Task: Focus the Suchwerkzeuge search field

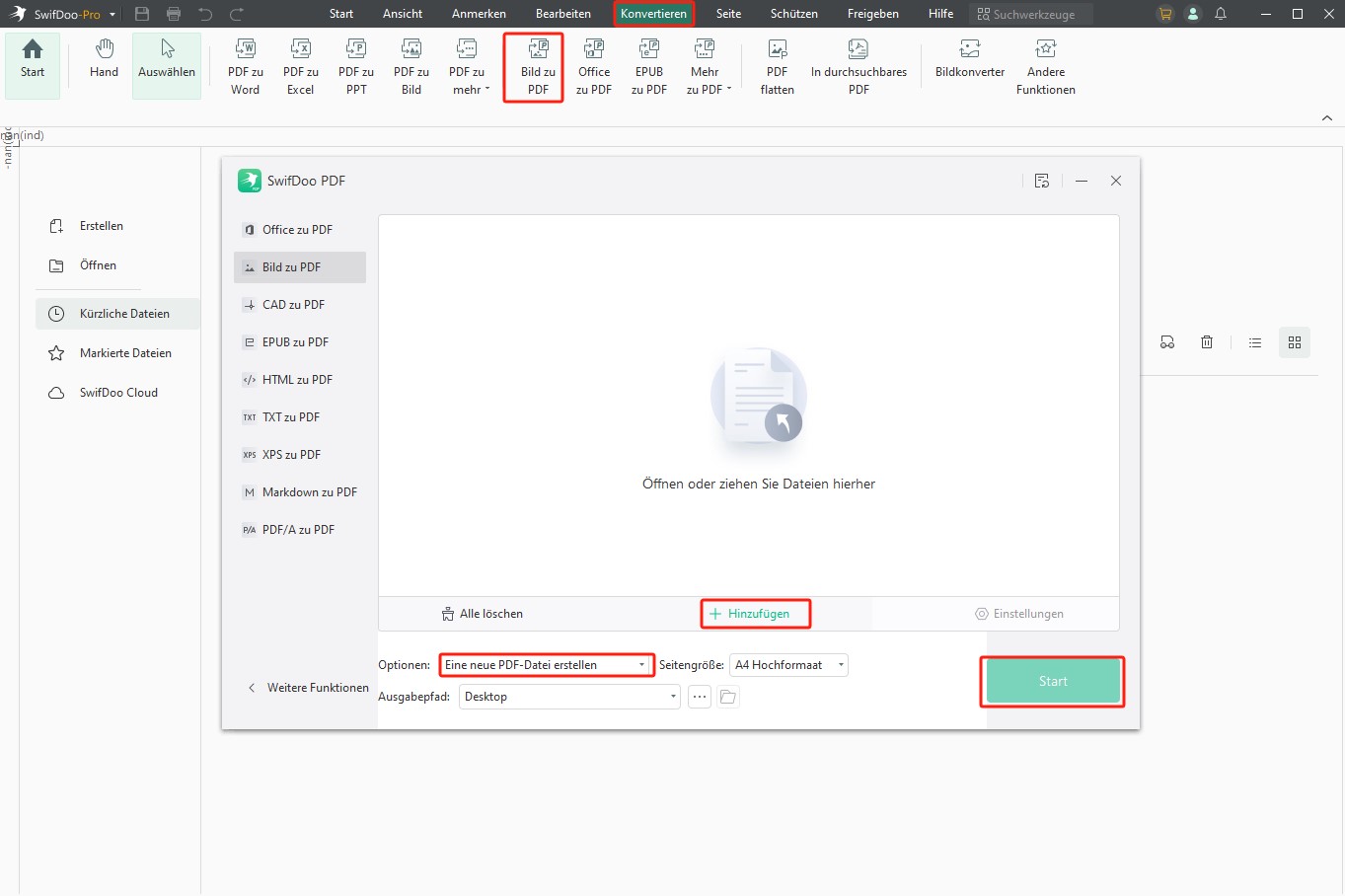Action: click(1031, 14)
